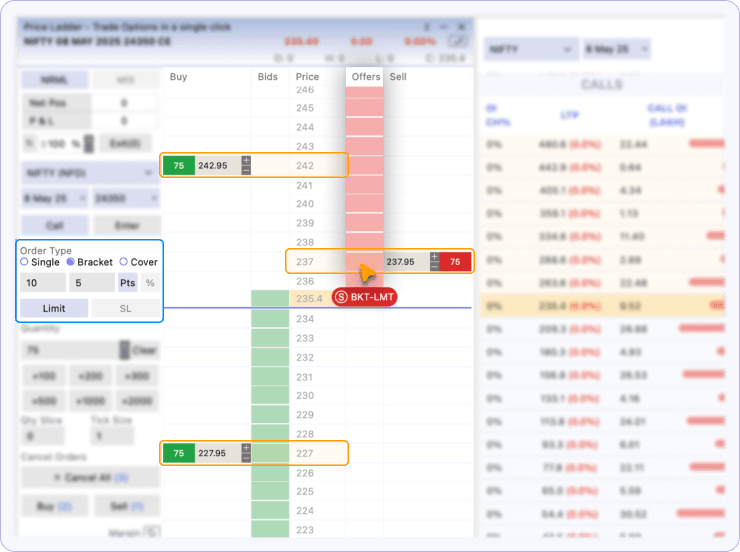The width and height of the screenshot is (740, 552).
Task: Click the Bids cell at price 229
Action: [270, 415]
